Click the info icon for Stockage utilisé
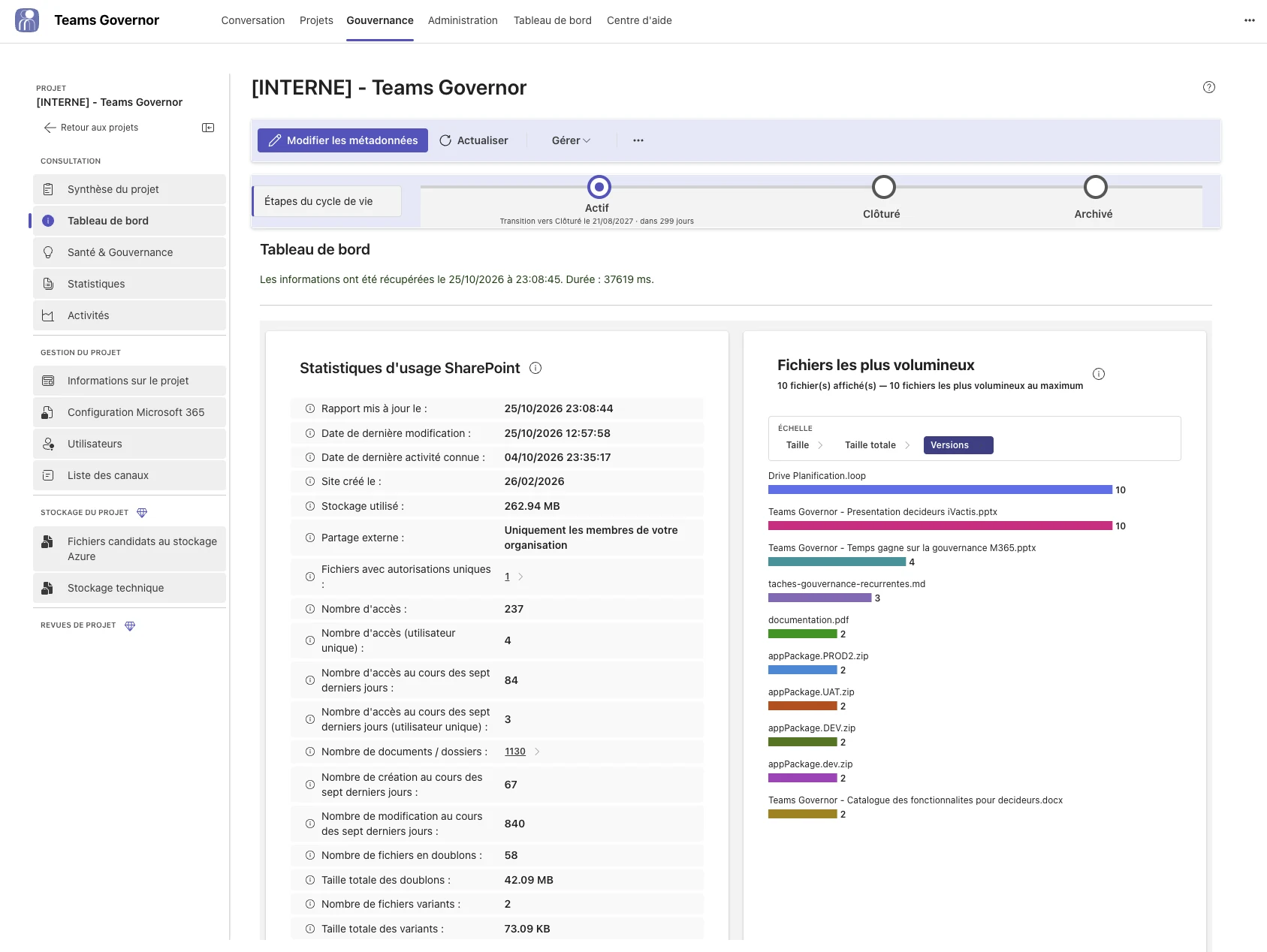This screenshot has height=952, width=1267. (x=309, y=506)
